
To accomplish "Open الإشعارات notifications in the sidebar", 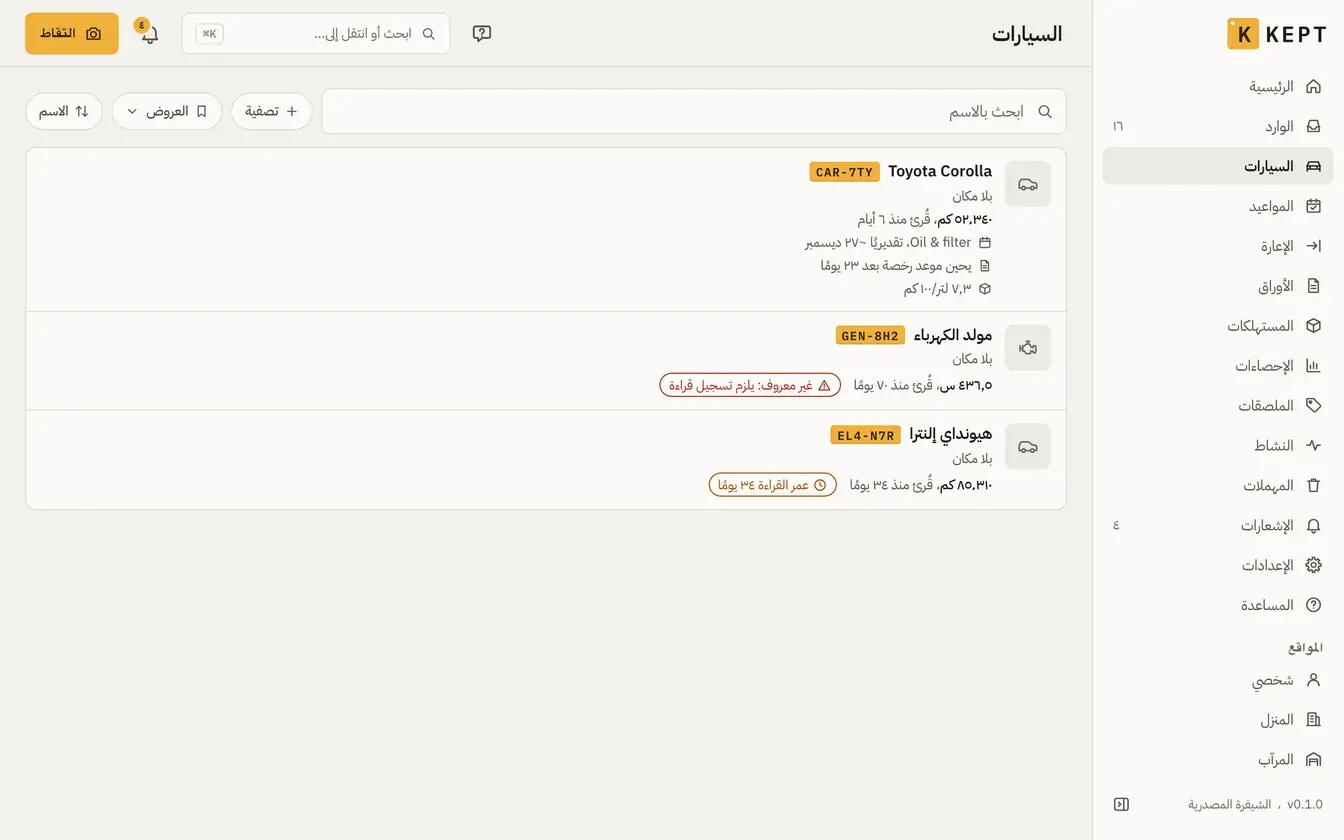I will [1218, 525].
